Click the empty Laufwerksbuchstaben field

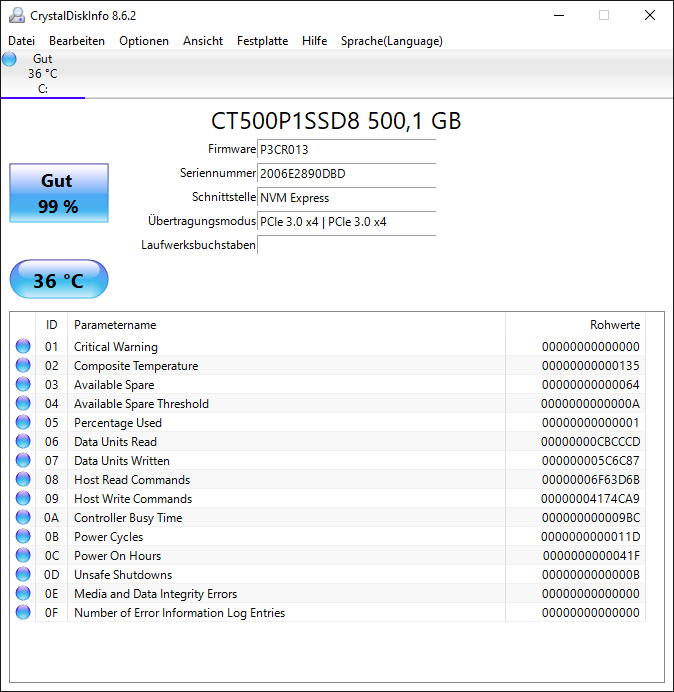click(x=346, y=245)
